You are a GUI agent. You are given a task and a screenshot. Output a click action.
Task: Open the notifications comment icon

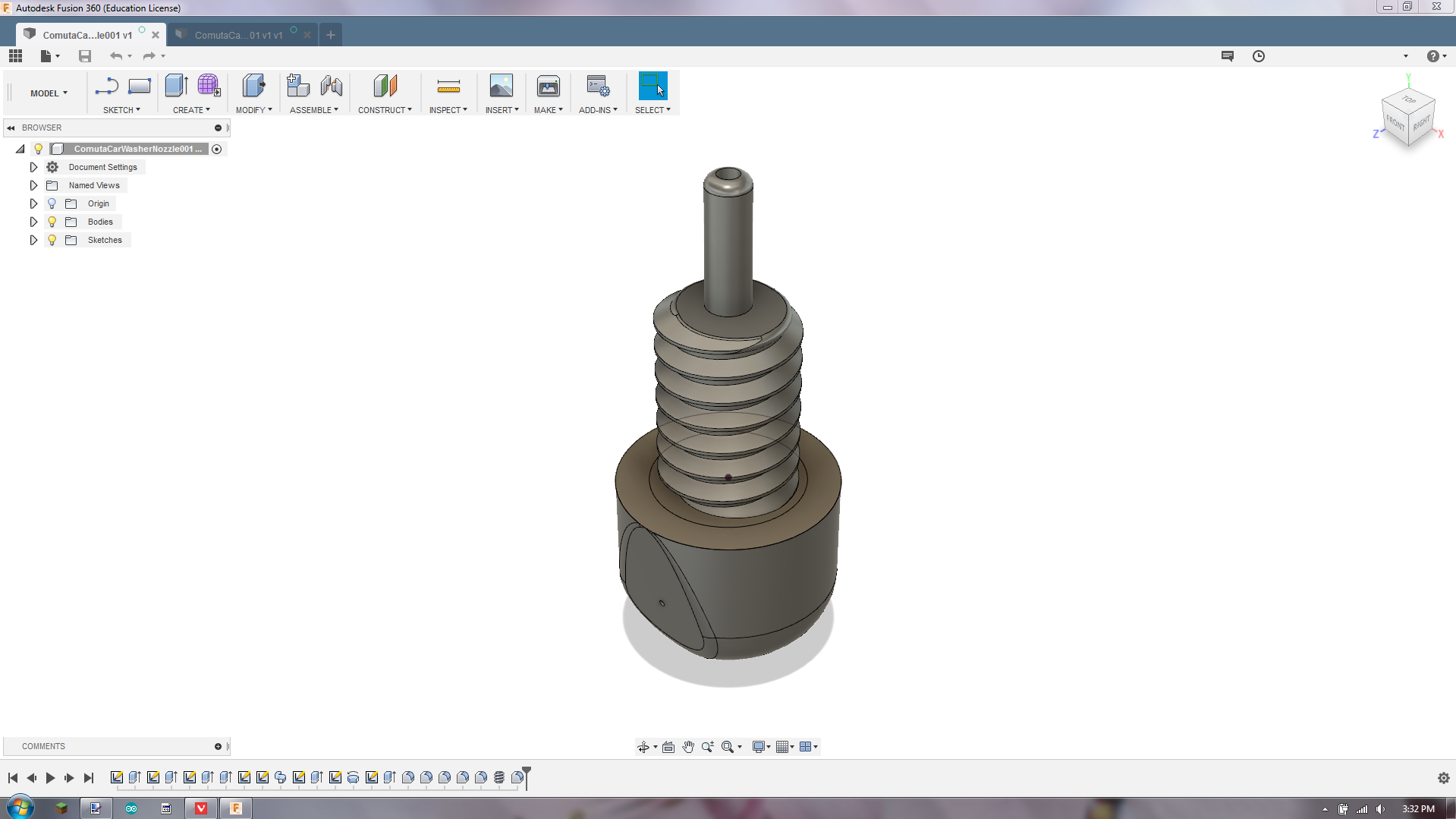[1227, 55]
